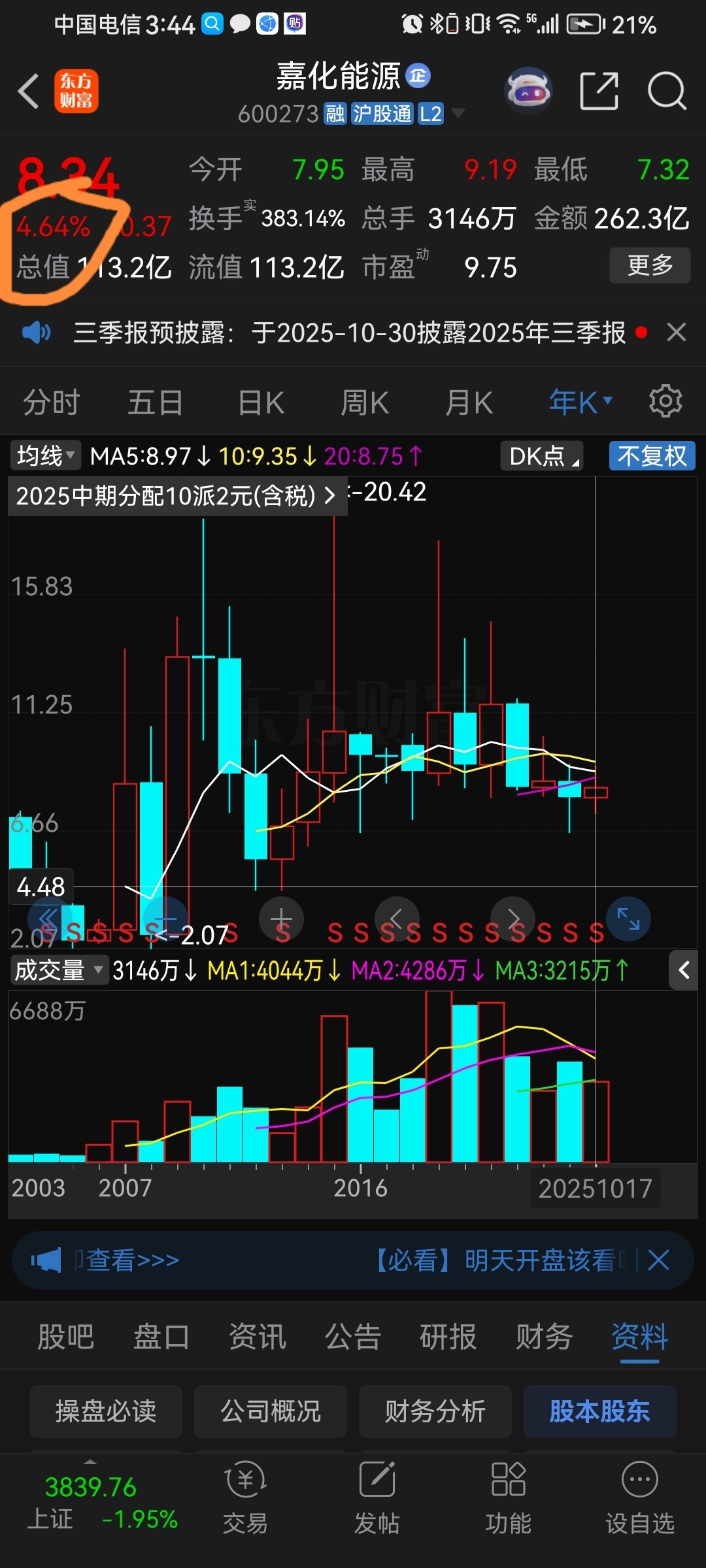Expand stock title dropdown triangle

[458, 113]
